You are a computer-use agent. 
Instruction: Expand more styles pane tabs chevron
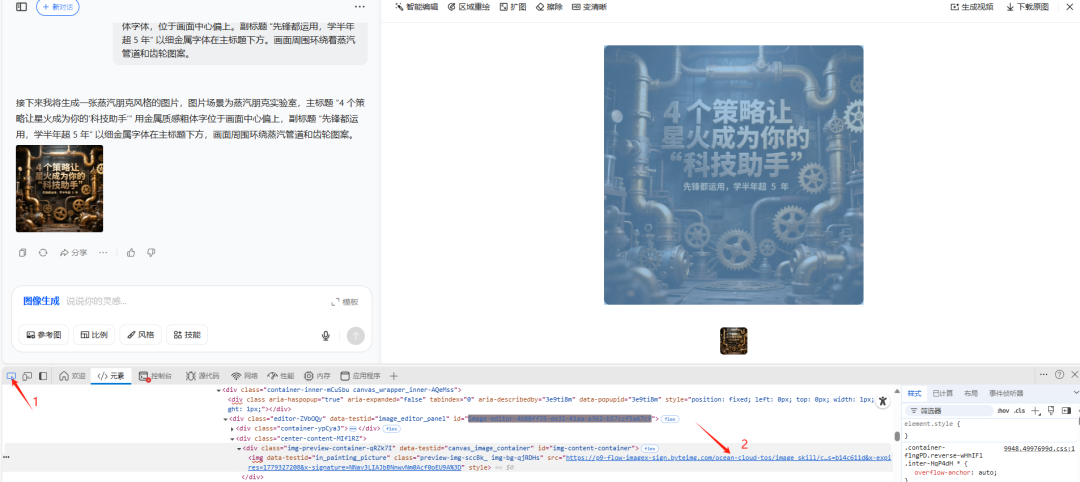[1076, 392]
